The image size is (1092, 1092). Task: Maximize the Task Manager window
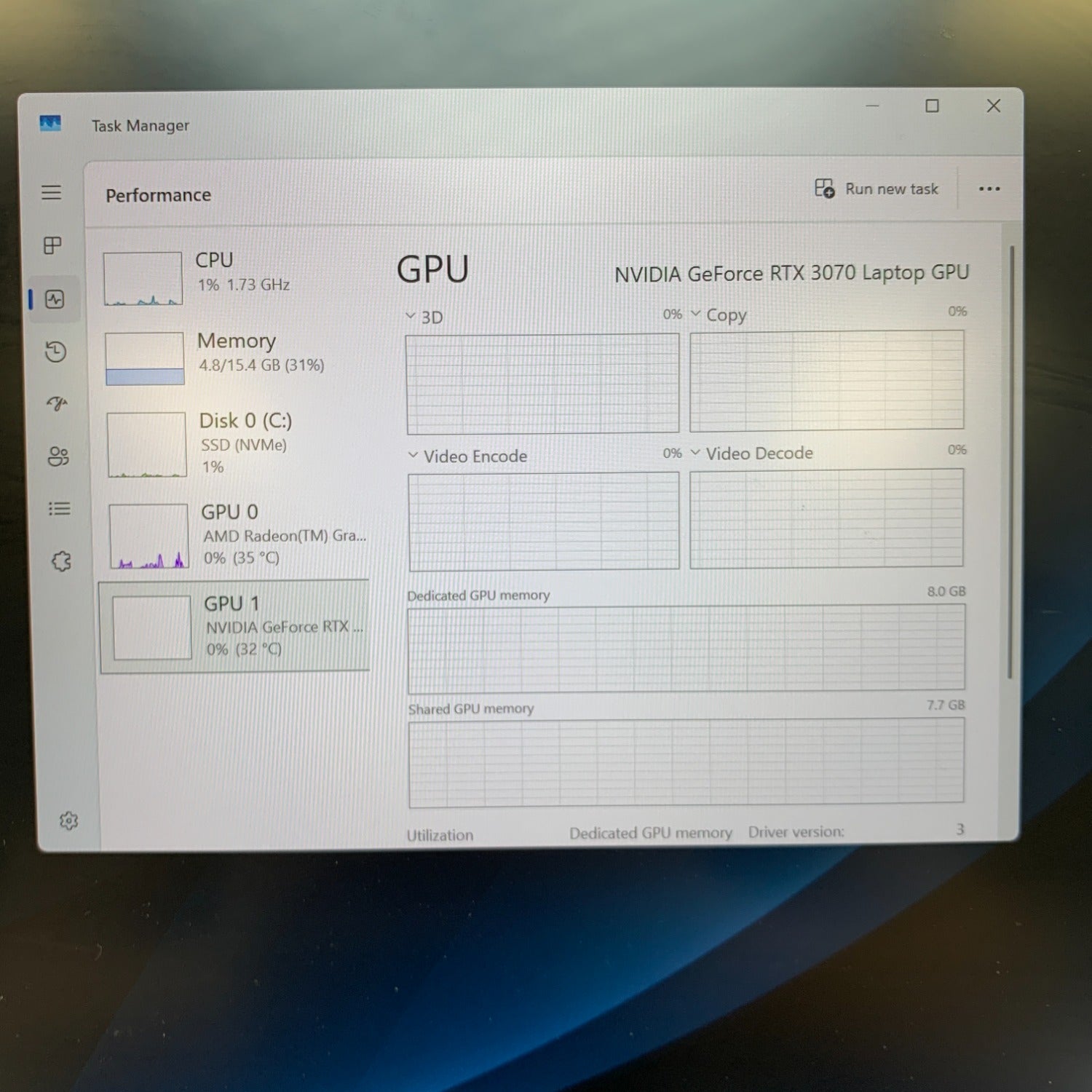click(932, 106)
